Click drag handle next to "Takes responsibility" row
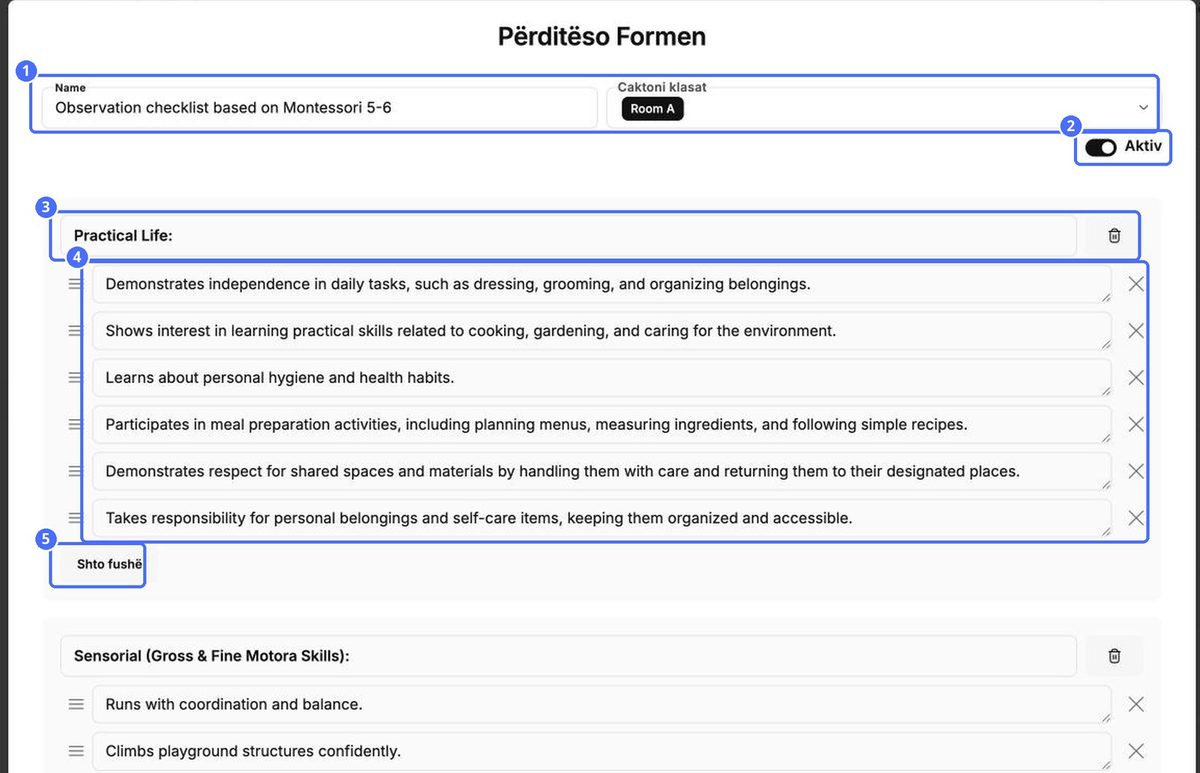1200x773 pixels. point(75,518)
